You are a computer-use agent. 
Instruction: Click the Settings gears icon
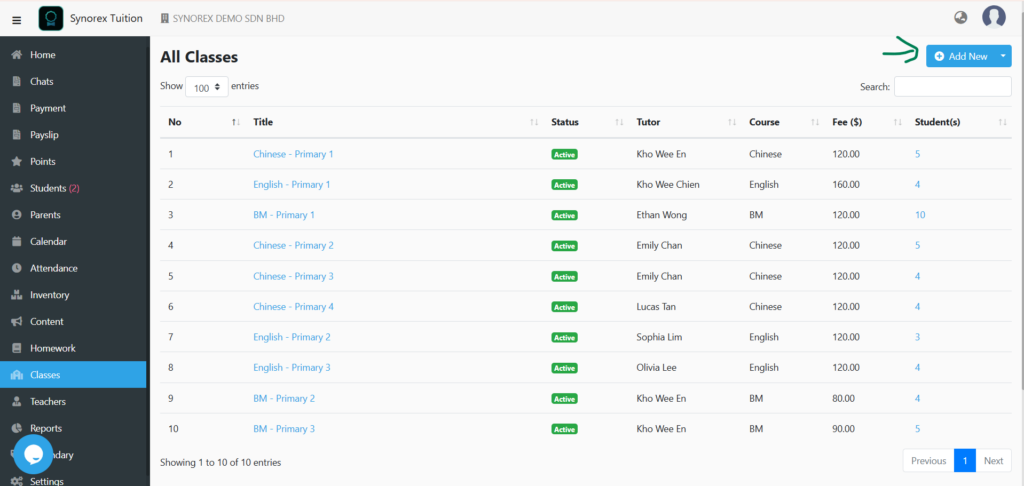click(18, 481)
